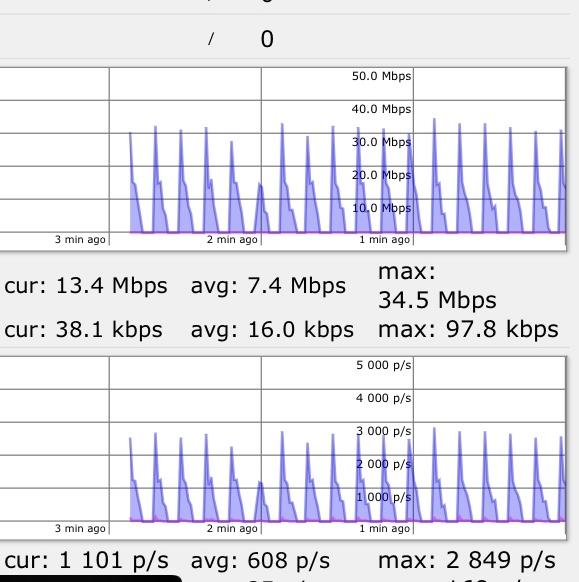
Task: Click the max 34.5 Mbps value
Action: [437, 286]
